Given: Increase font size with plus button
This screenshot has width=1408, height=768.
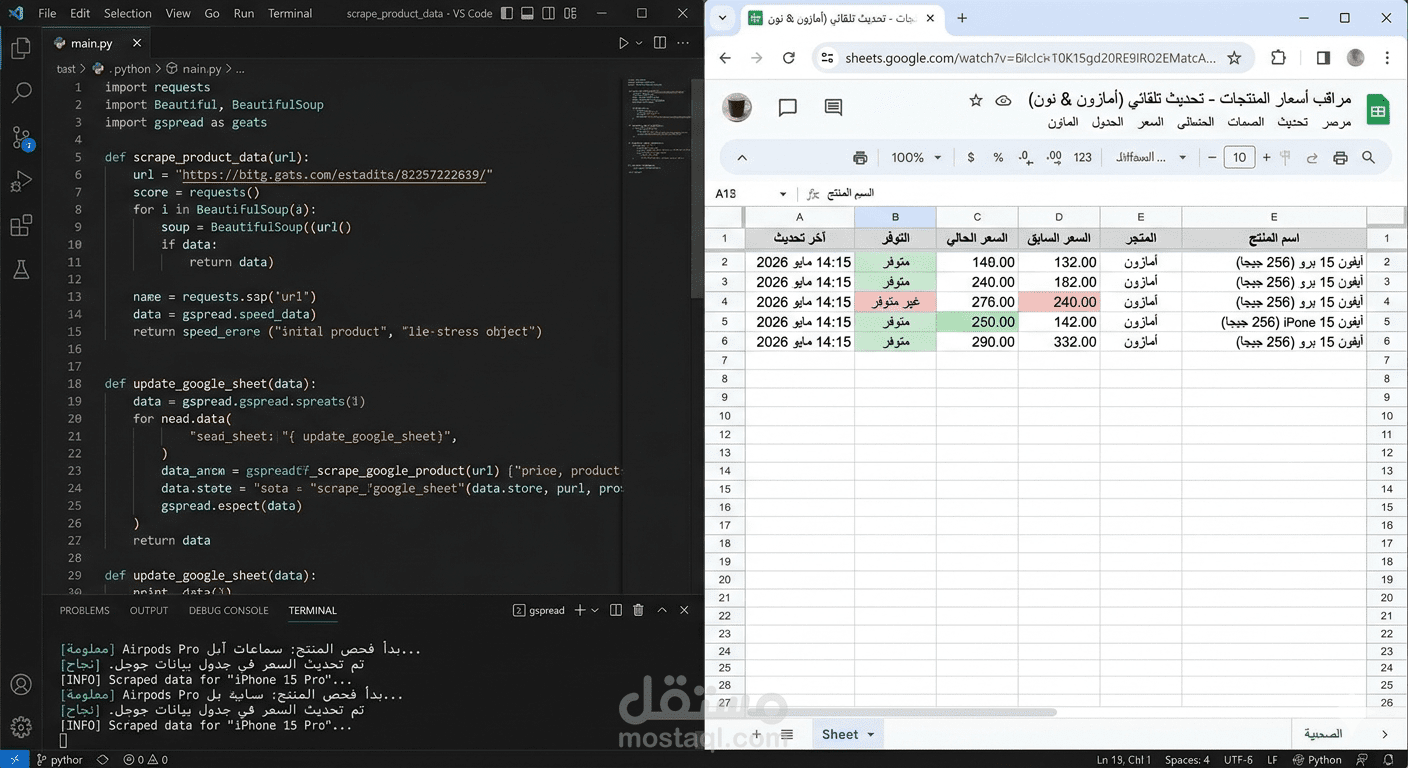Looking at the screenshot, I should (x=1266, y=158).
